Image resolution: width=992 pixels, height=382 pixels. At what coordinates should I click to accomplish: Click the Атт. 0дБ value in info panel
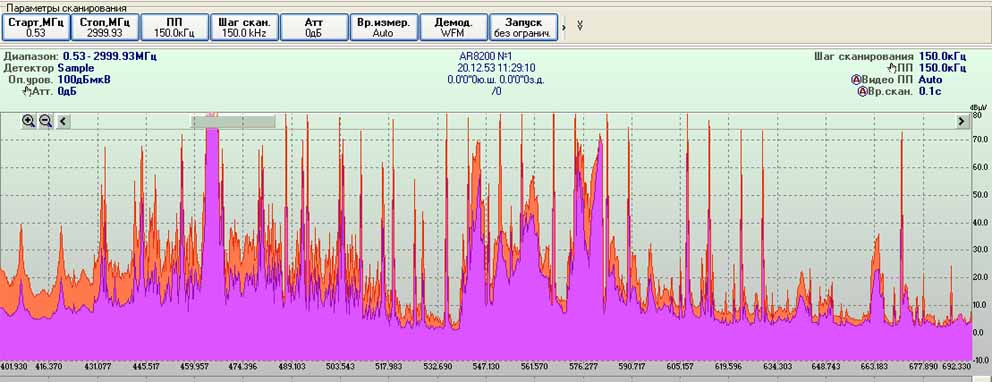click(67, 92)
